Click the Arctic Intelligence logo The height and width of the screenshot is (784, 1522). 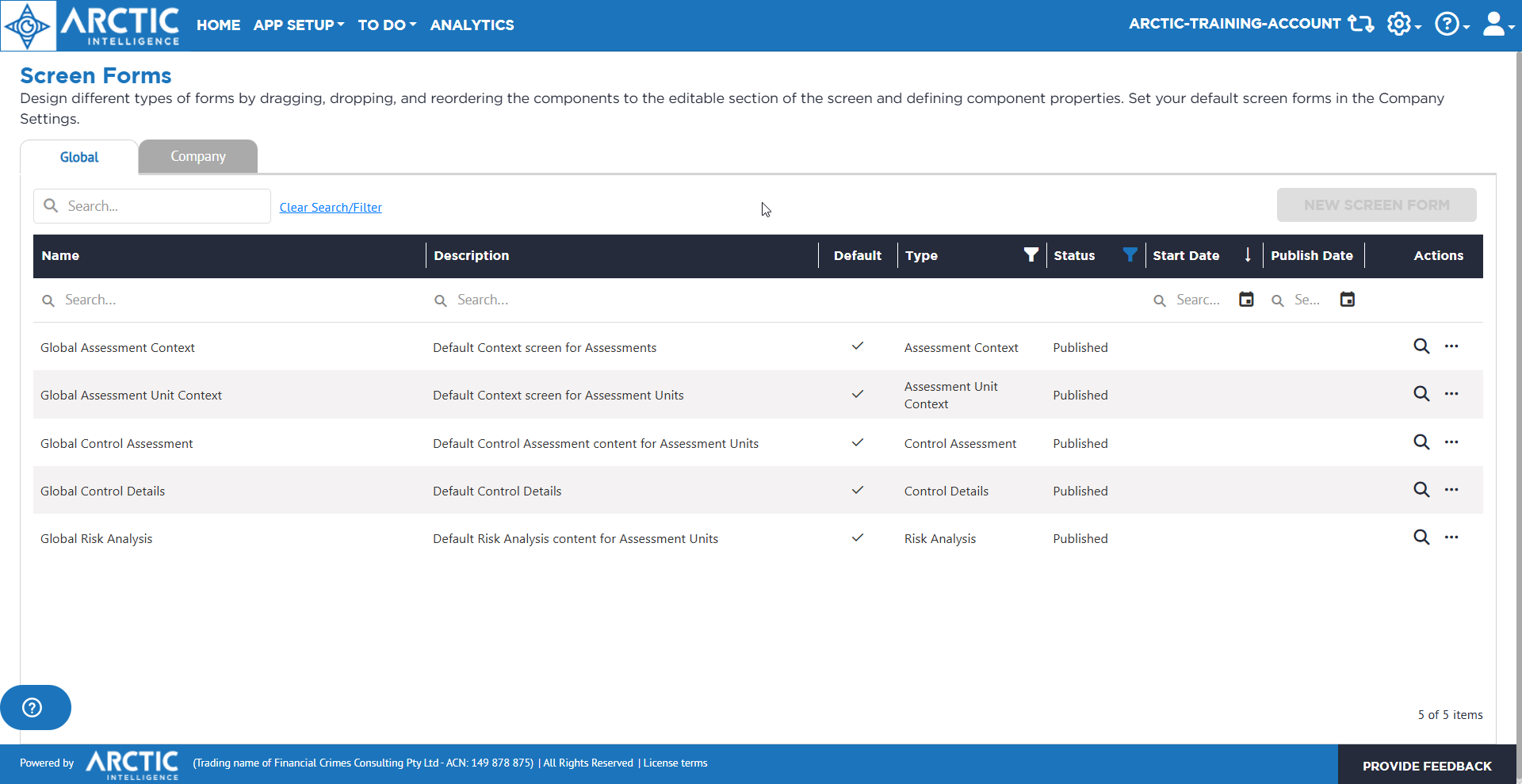point(92,25)
